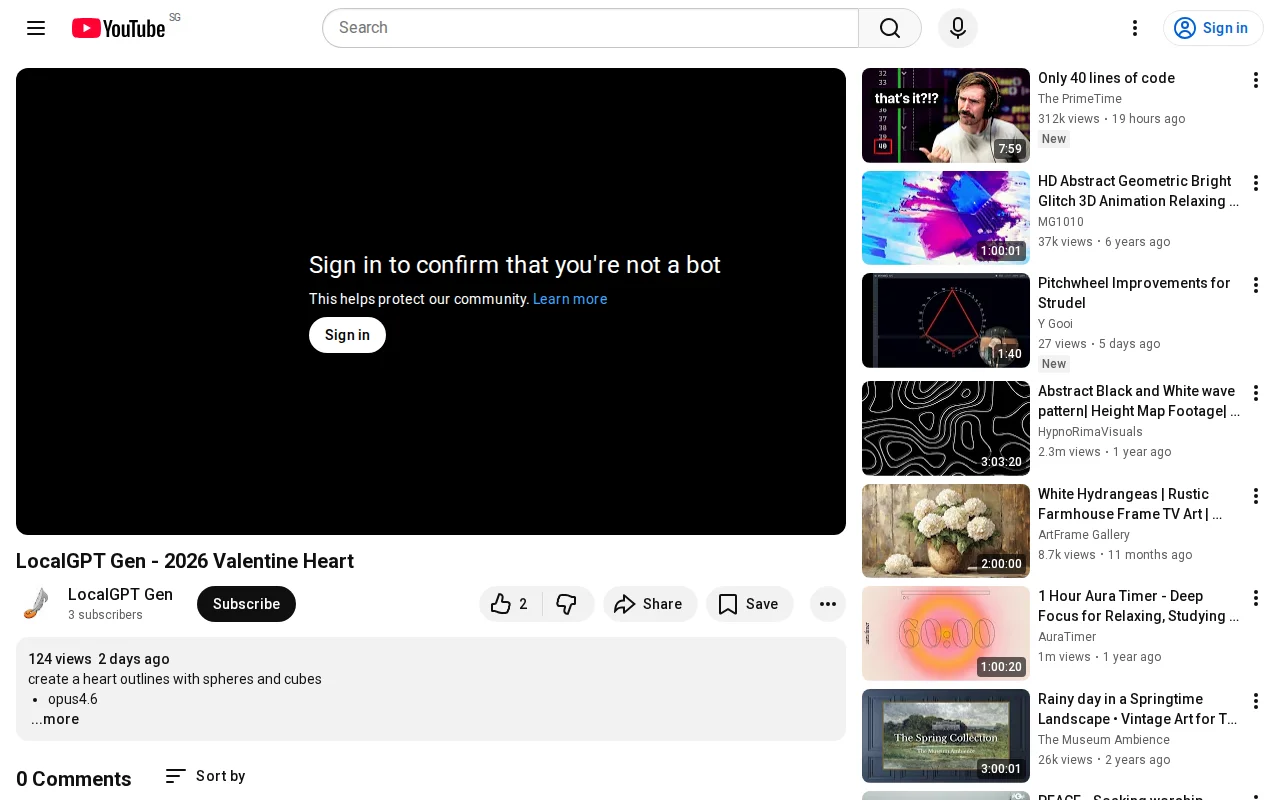This screenshot has height=800, width=1280.
Task: Visit the AuraTimer channel
Action: tap(1067, 637)
